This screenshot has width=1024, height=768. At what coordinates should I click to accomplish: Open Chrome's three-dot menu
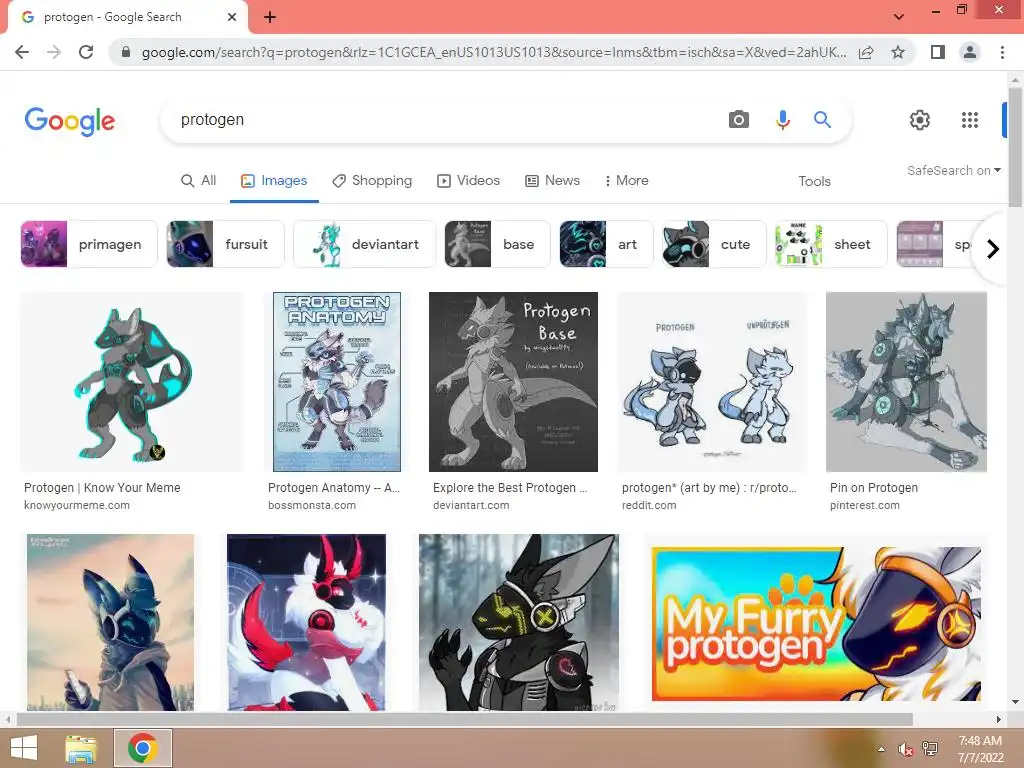[1002, 52]
